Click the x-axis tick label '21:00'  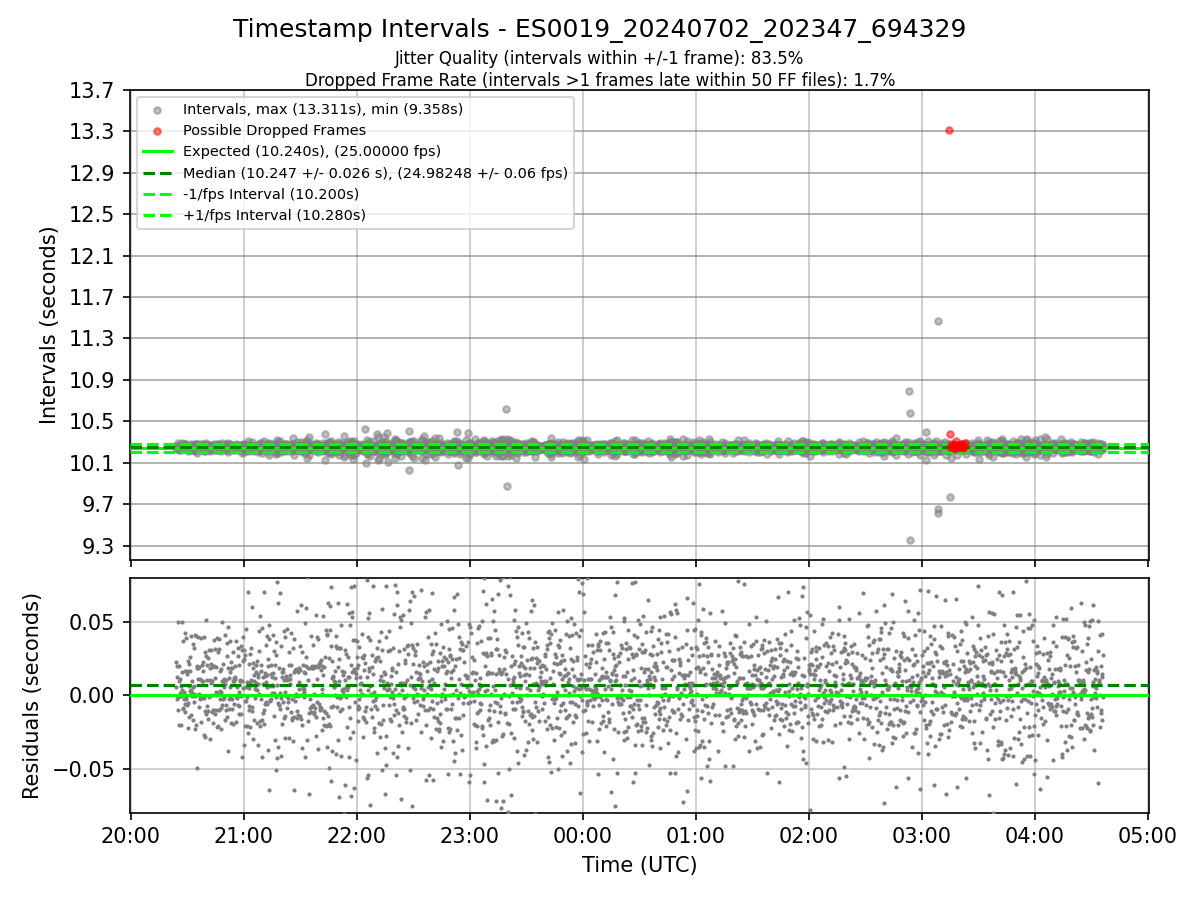(x=243, y=836)
